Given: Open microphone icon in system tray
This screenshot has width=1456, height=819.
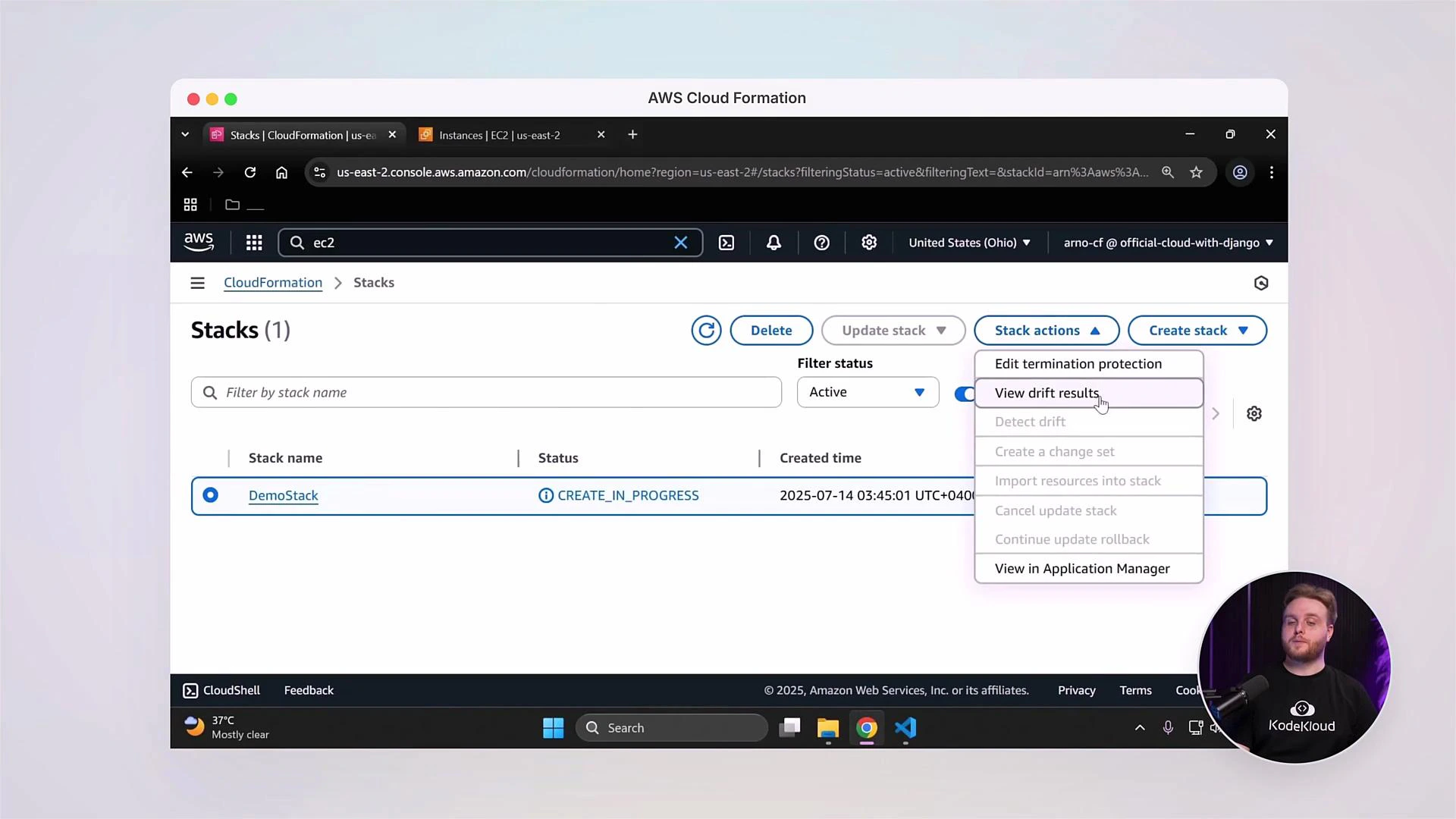Looking at the screenshot, I should point(1168,728).
